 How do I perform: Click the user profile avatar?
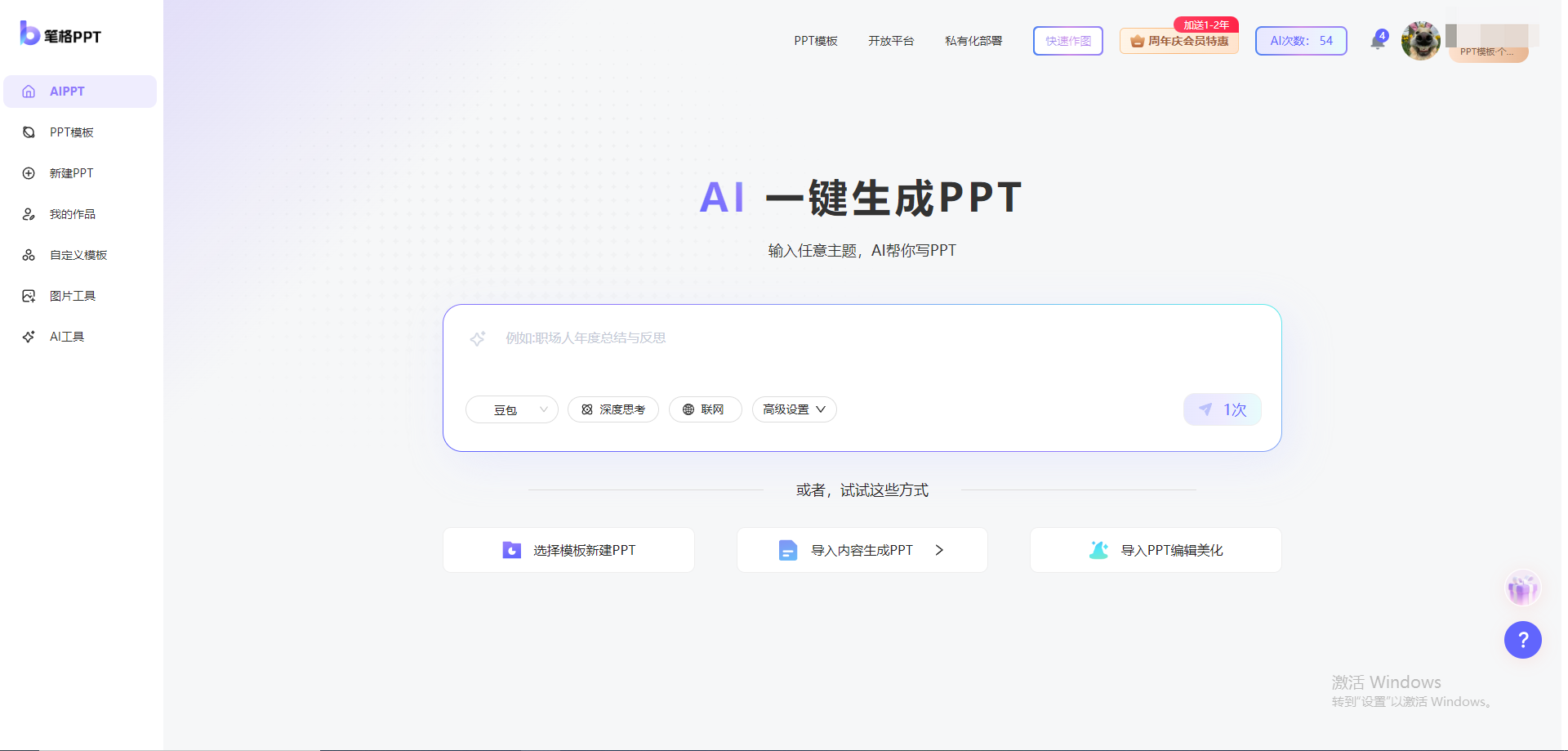coord(1421,41)
